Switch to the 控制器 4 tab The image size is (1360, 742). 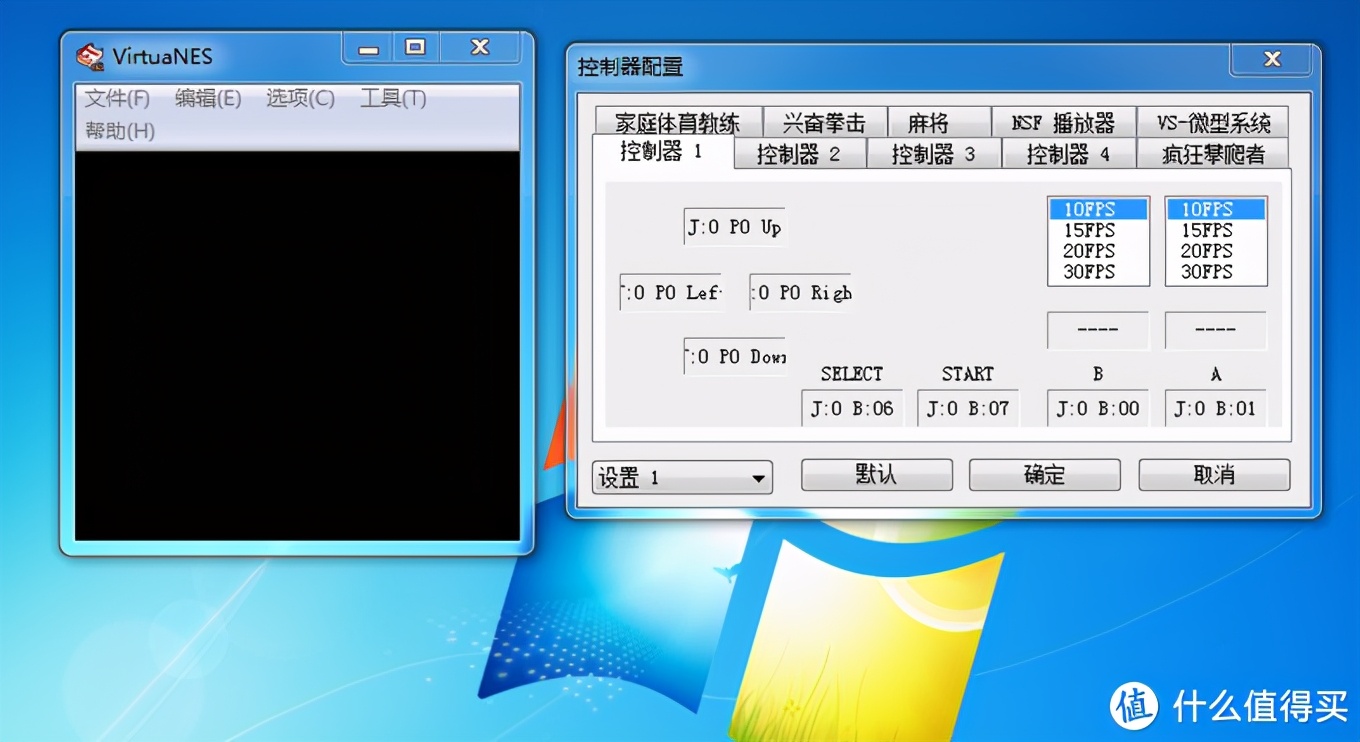pos(1067,153)
